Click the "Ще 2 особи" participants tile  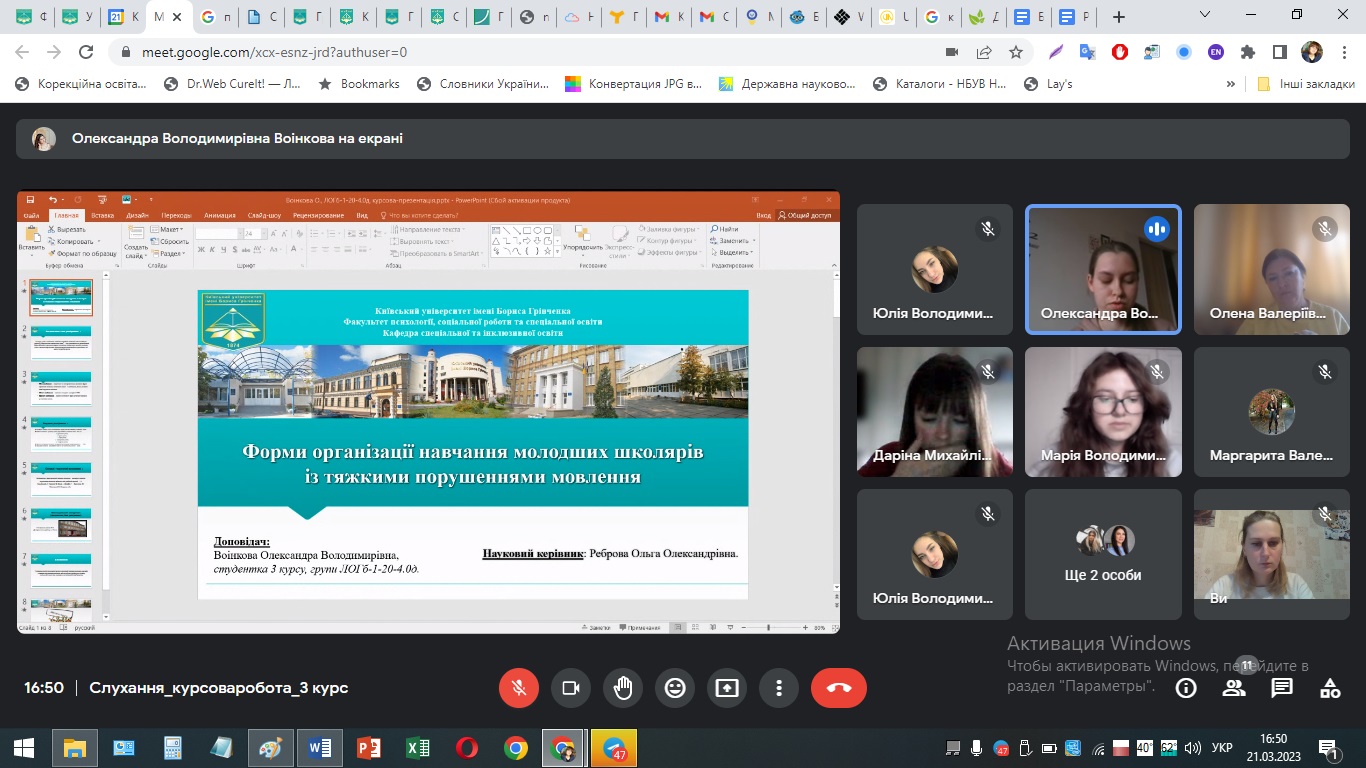pos(1103,555)
